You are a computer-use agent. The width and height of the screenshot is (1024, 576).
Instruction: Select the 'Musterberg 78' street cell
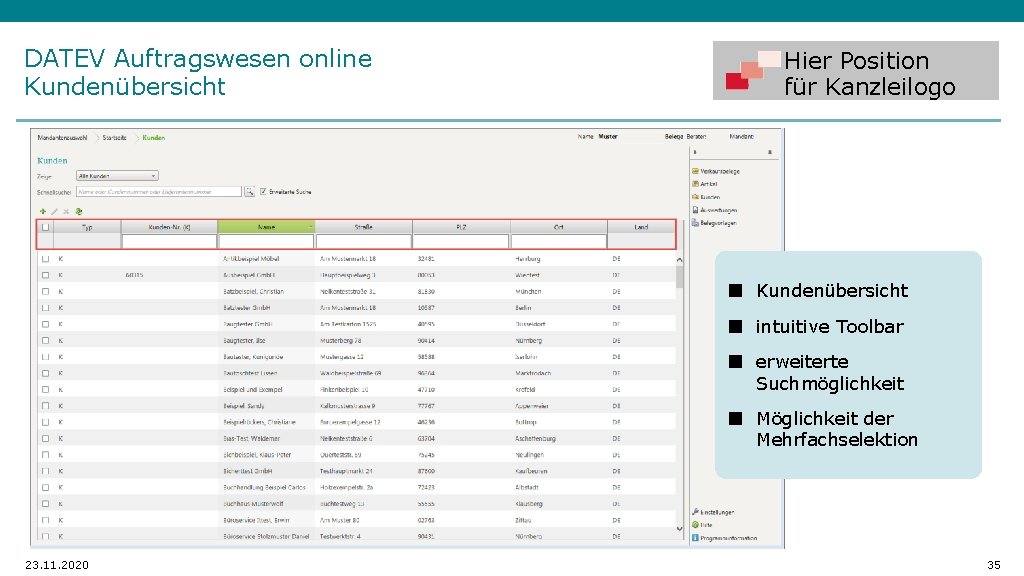(340, 341)
